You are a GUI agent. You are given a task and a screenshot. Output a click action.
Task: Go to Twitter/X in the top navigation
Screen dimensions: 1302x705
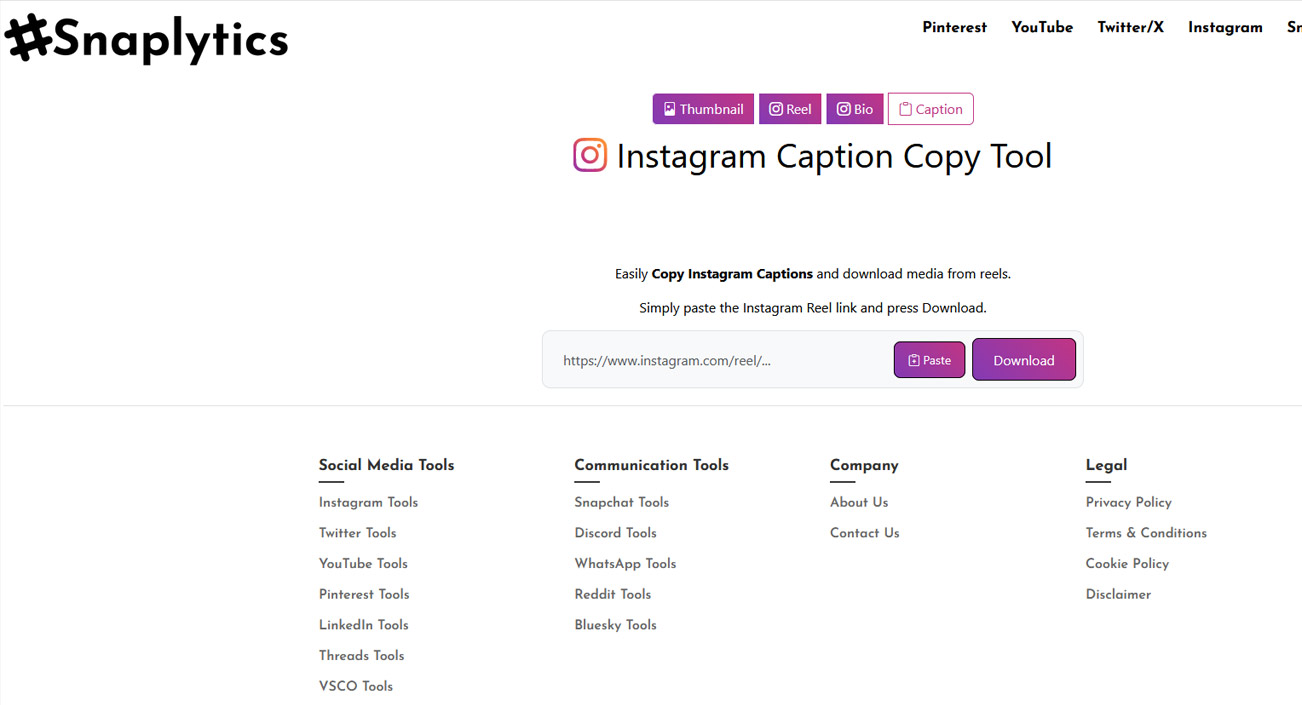pos(1130,27)
